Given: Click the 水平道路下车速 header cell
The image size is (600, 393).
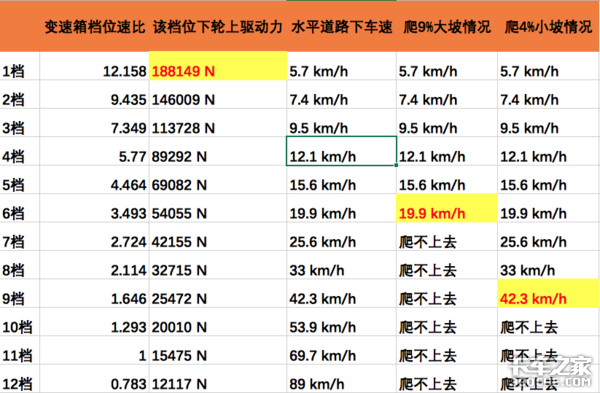Looking at the screenshot, I should [x=342, y=27].
